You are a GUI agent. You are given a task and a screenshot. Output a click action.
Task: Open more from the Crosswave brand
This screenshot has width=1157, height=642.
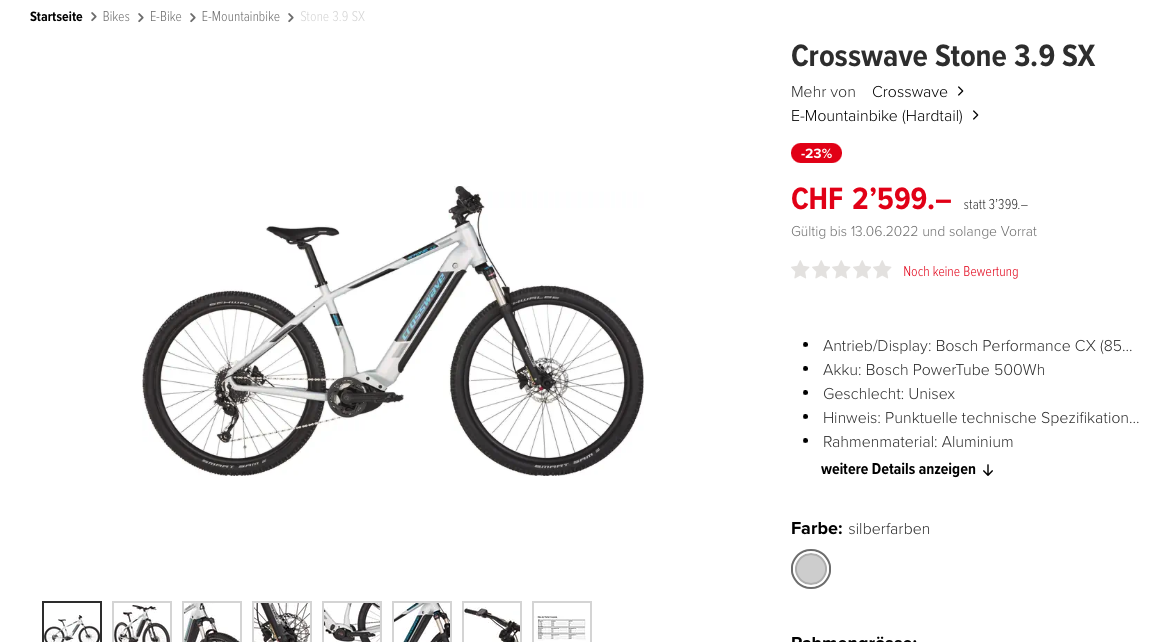tap(909, 92)
